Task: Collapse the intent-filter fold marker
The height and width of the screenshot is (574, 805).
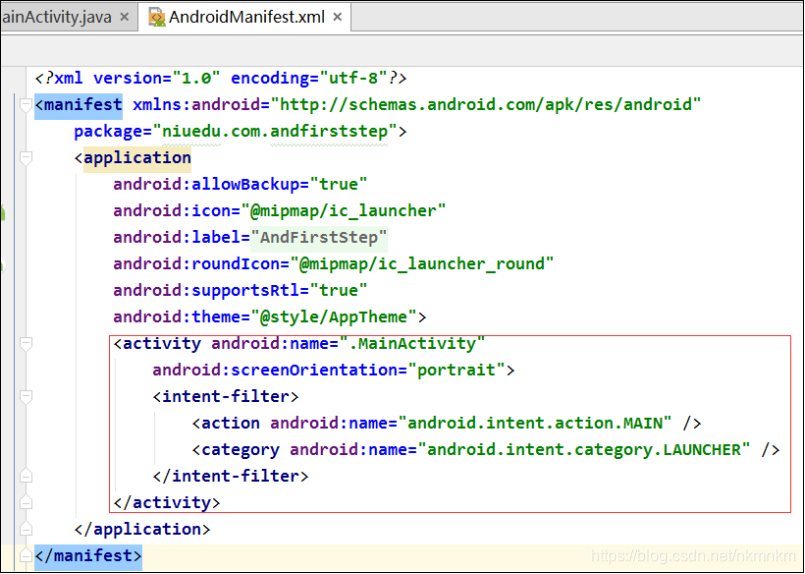Action: click(25, 396)
